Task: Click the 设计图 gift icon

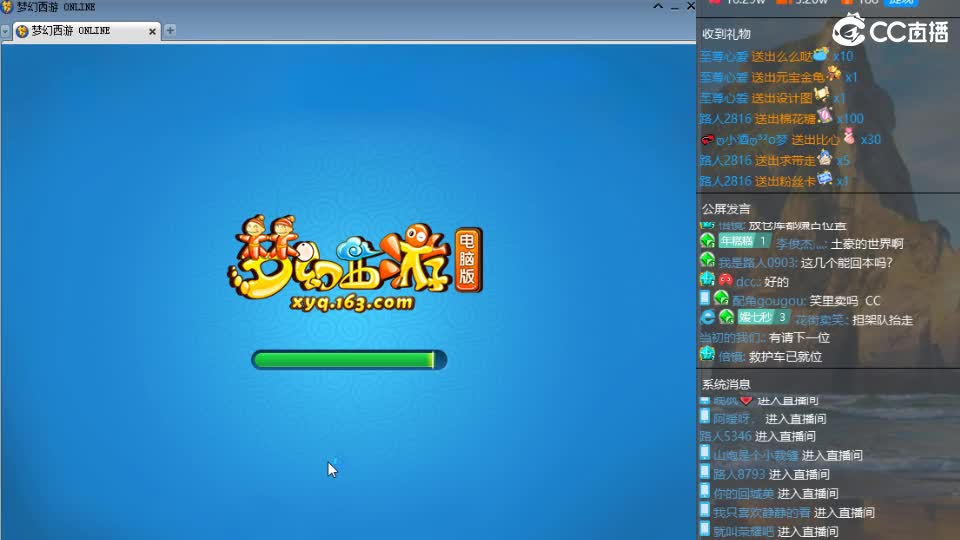Action: coord(821,96)
